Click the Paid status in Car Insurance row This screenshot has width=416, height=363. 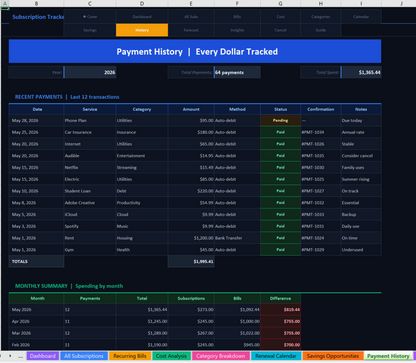coord(280,132)
